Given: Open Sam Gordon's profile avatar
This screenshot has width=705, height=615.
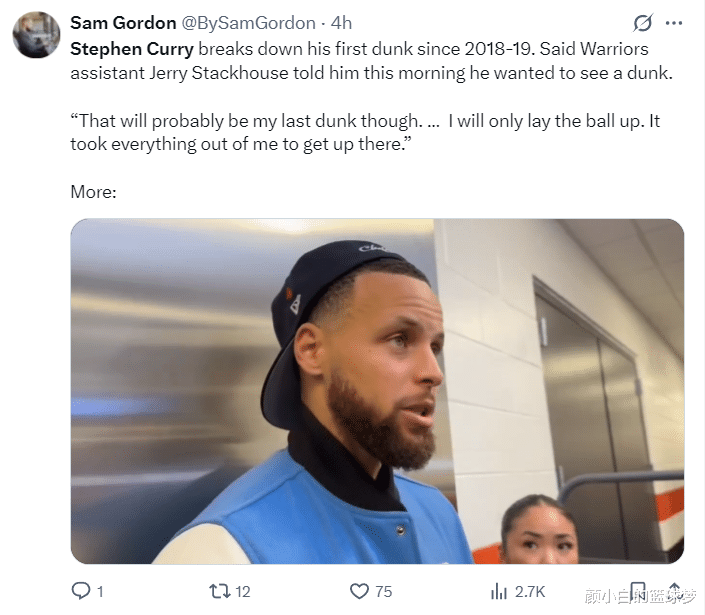Looking at the screenshot, I should [36, 35].
